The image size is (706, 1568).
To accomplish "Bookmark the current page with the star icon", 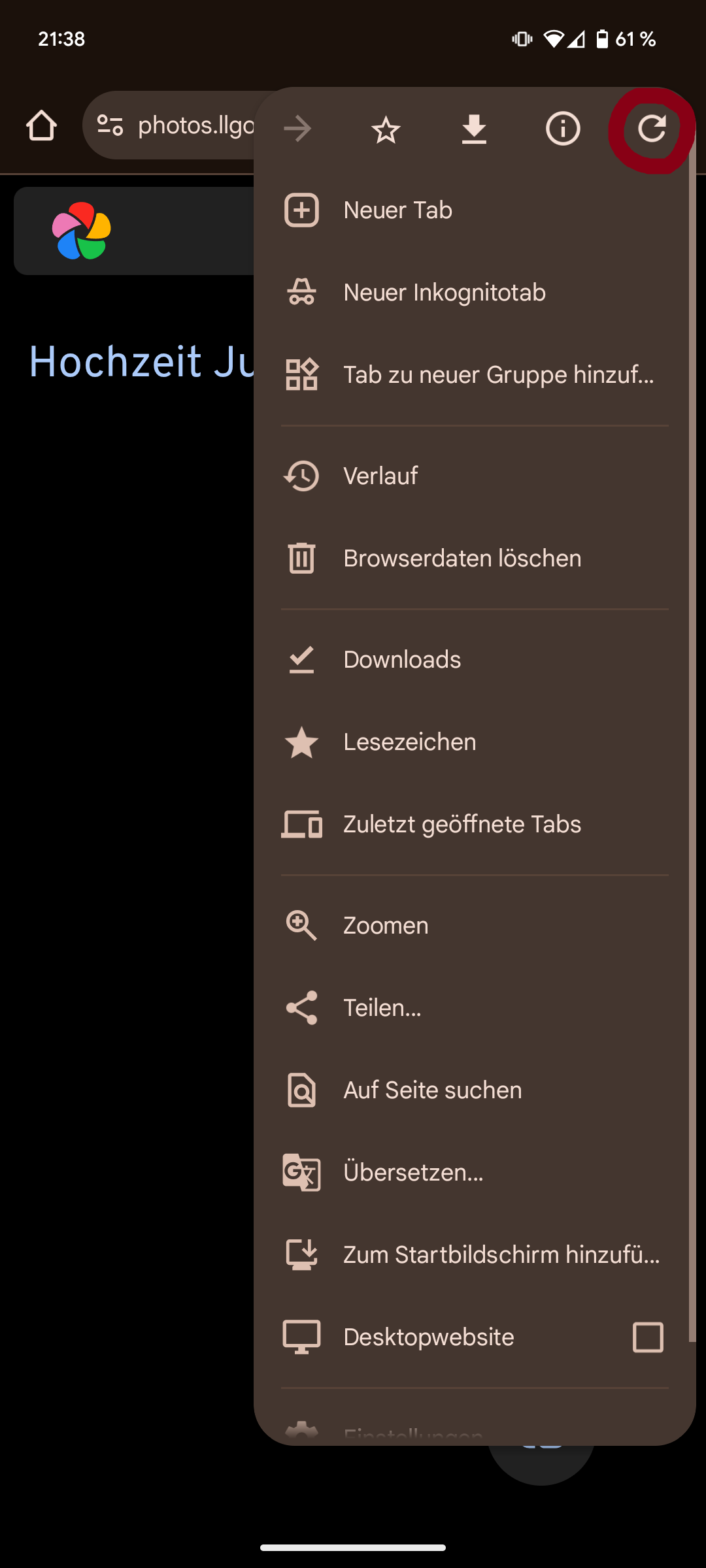I will pos(386,129).
